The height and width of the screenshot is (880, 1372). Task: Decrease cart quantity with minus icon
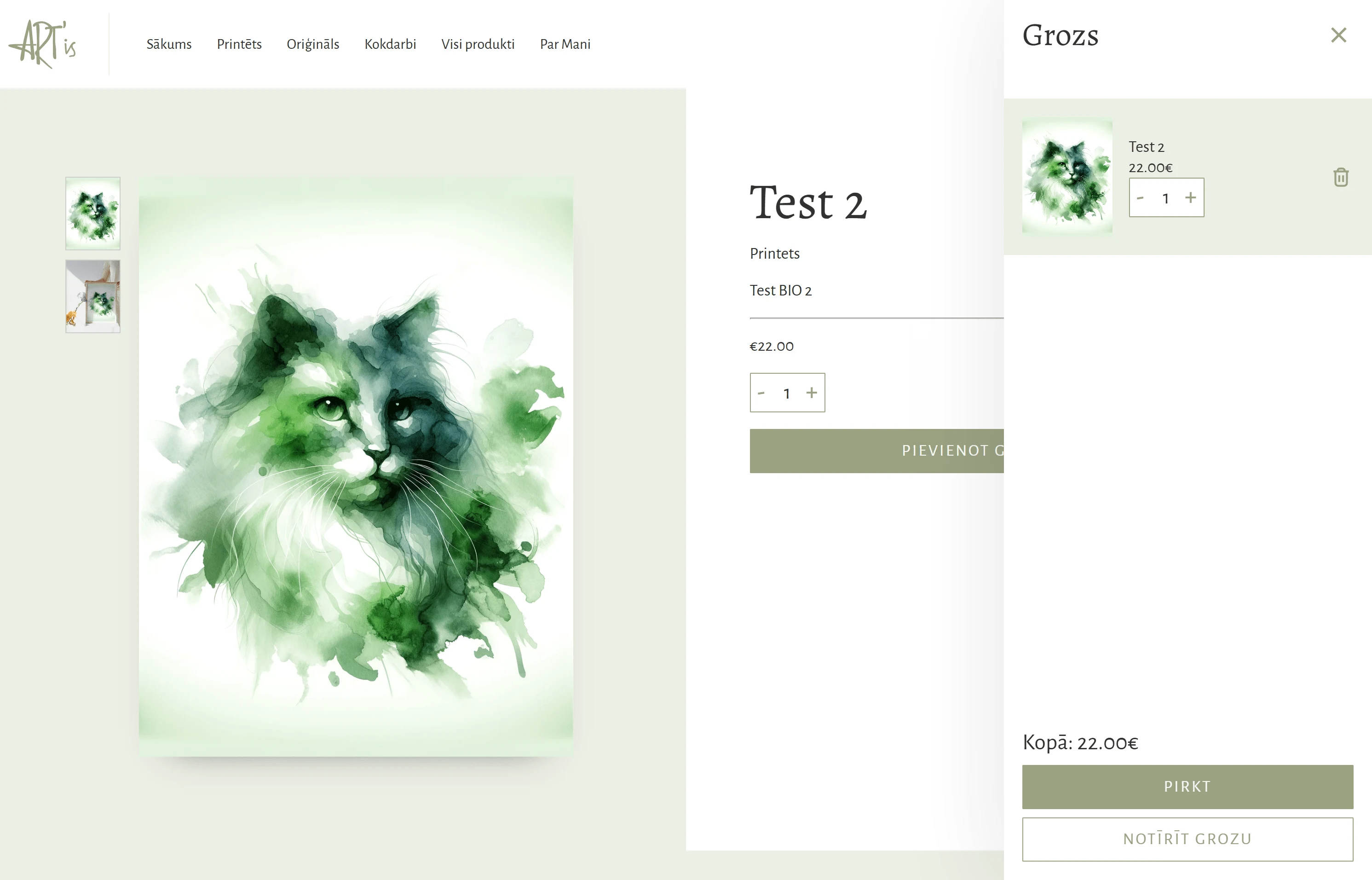(1141, 198)
